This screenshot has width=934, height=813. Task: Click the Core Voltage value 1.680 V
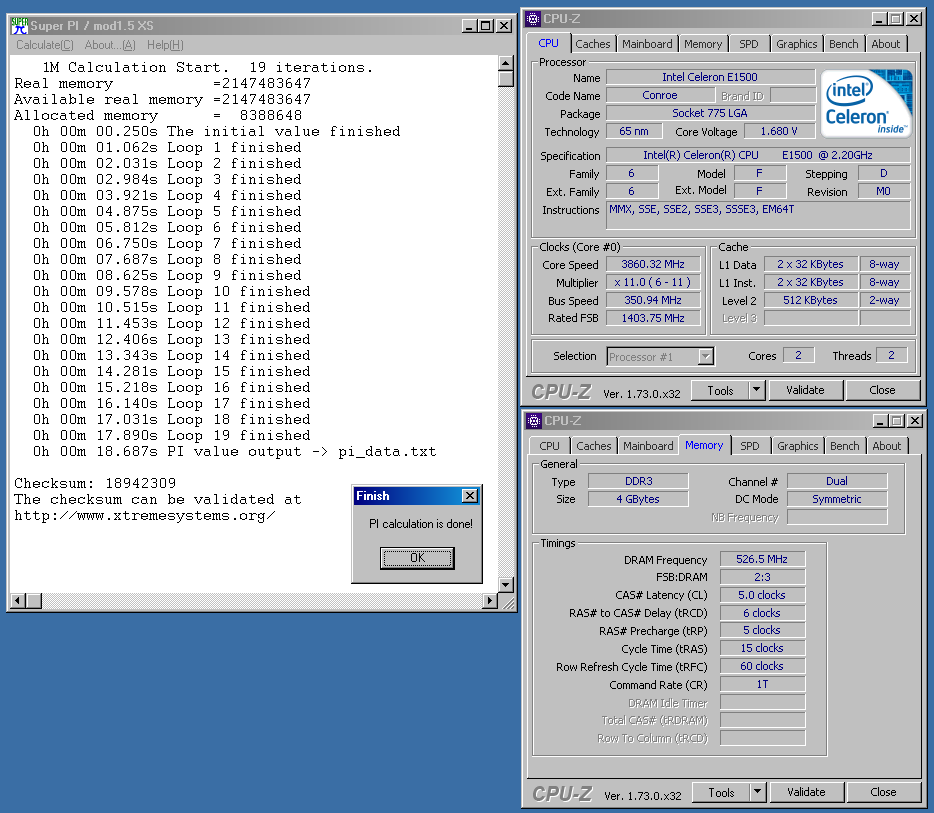(779, 131)
